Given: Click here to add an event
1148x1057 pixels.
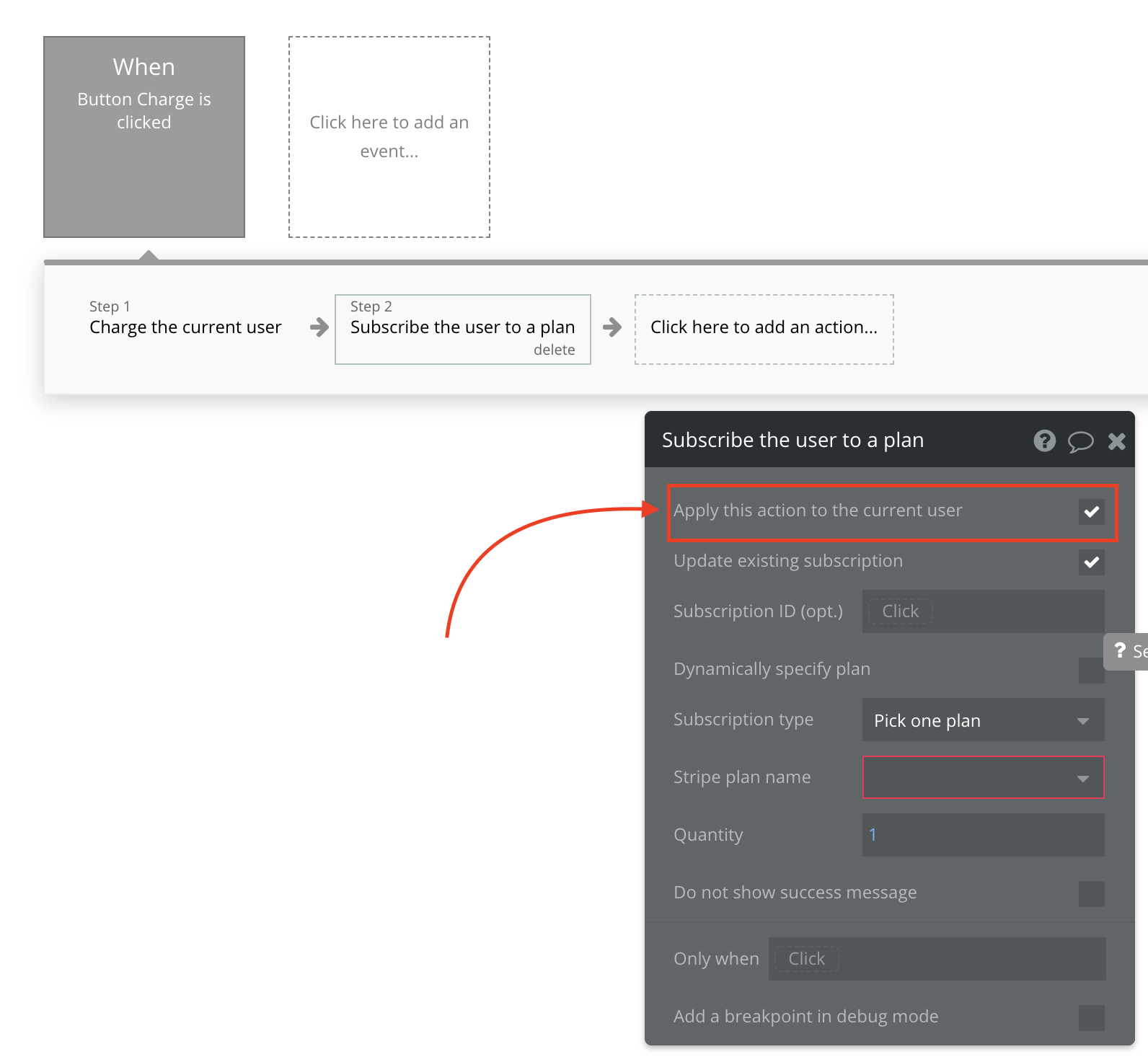Looking at the screenshot, I should point(389,137).
